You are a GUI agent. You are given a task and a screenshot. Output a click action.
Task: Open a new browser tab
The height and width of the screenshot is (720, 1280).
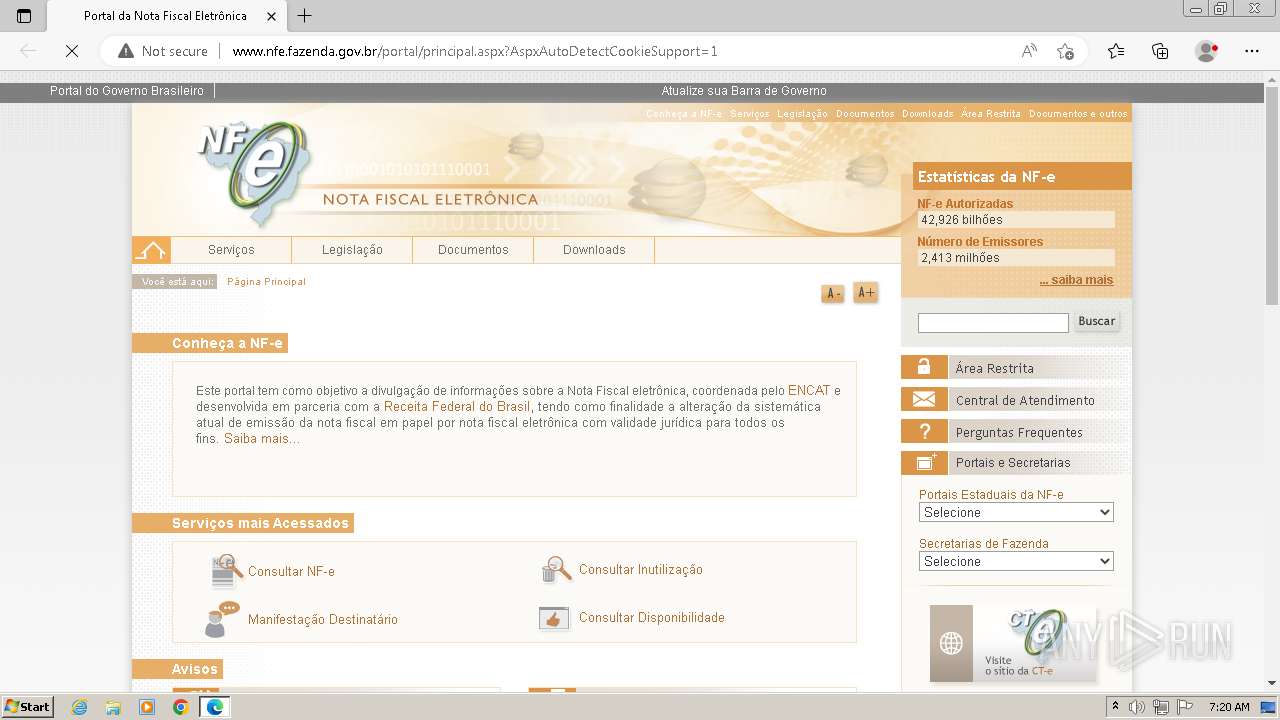point(305,16)
